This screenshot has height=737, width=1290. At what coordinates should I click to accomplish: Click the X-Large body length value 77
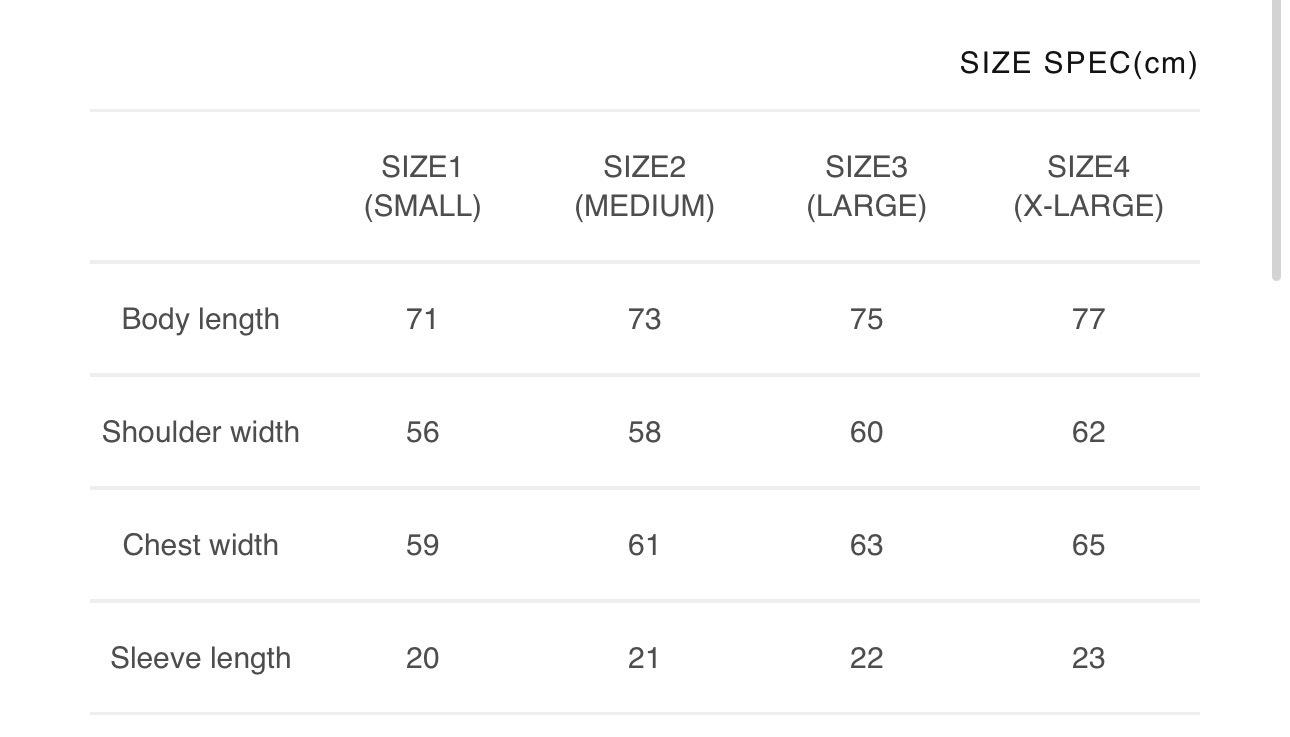coord(1088,319)
